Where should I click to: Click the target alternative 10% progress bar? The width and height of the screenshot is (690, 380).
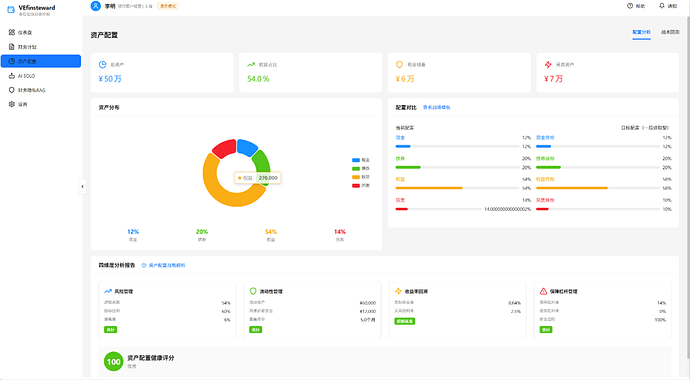[x=598, y=209]
